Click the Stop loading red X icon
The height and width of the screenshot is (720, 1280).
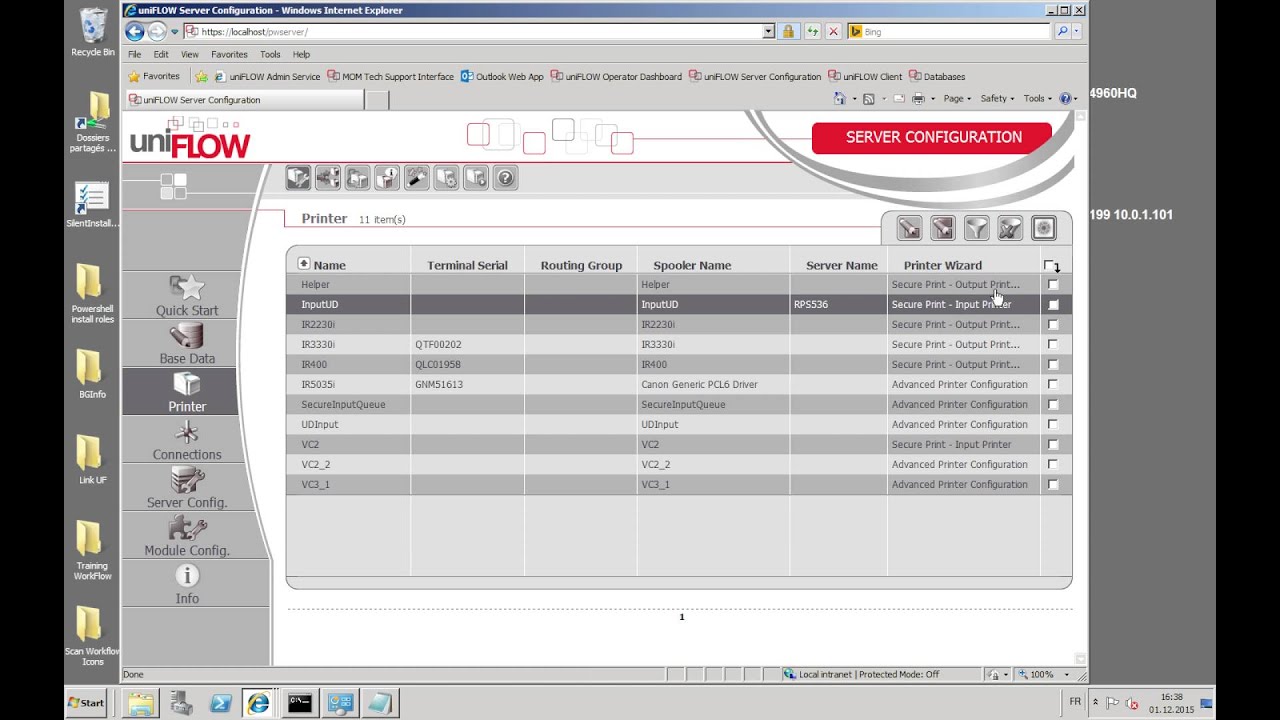[x=833, y=32]
